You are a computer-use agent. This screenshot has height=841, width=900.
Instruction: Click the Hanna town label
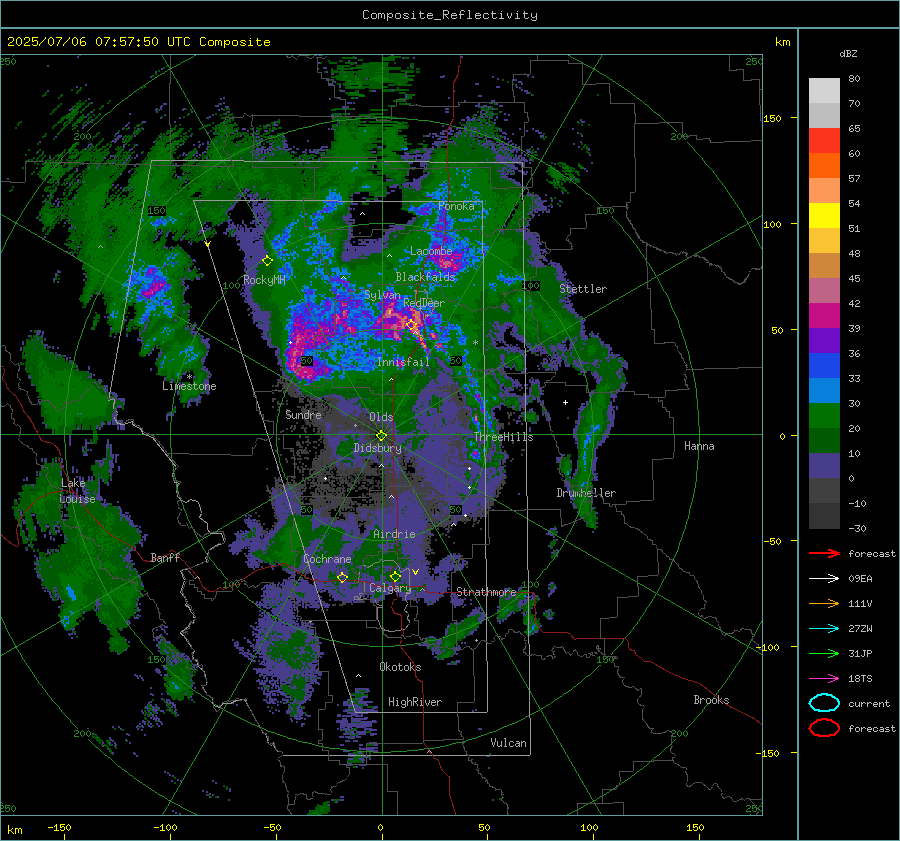click(x=699, y=446)
